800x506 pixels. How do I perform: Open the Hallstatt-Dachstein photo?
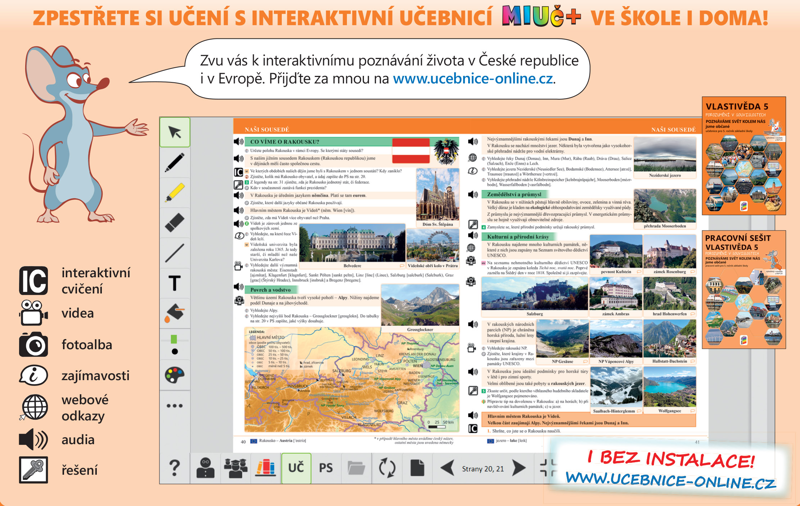(x=669, y=341)
